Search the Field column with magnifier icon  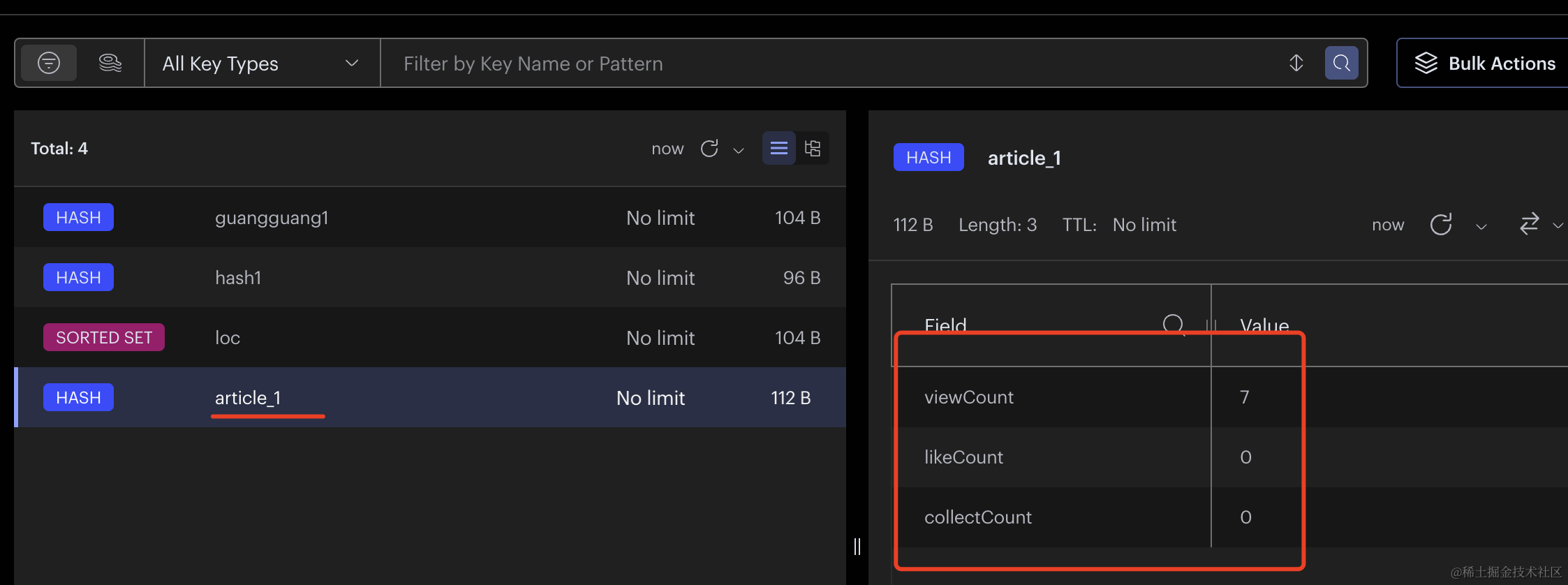(x=1174, y=325)
